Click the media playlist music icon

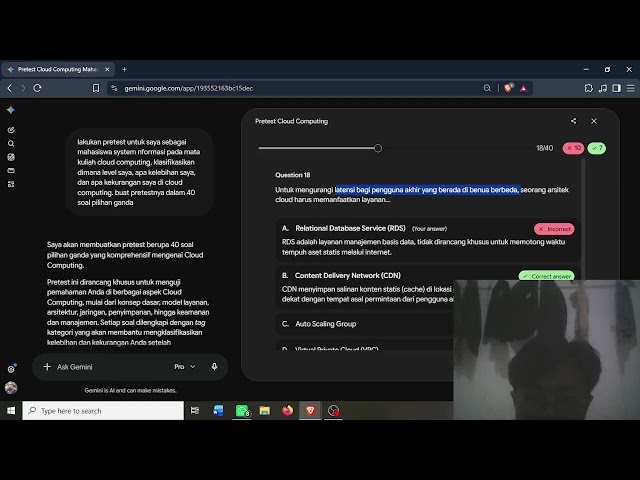click(x=603, y=88)
